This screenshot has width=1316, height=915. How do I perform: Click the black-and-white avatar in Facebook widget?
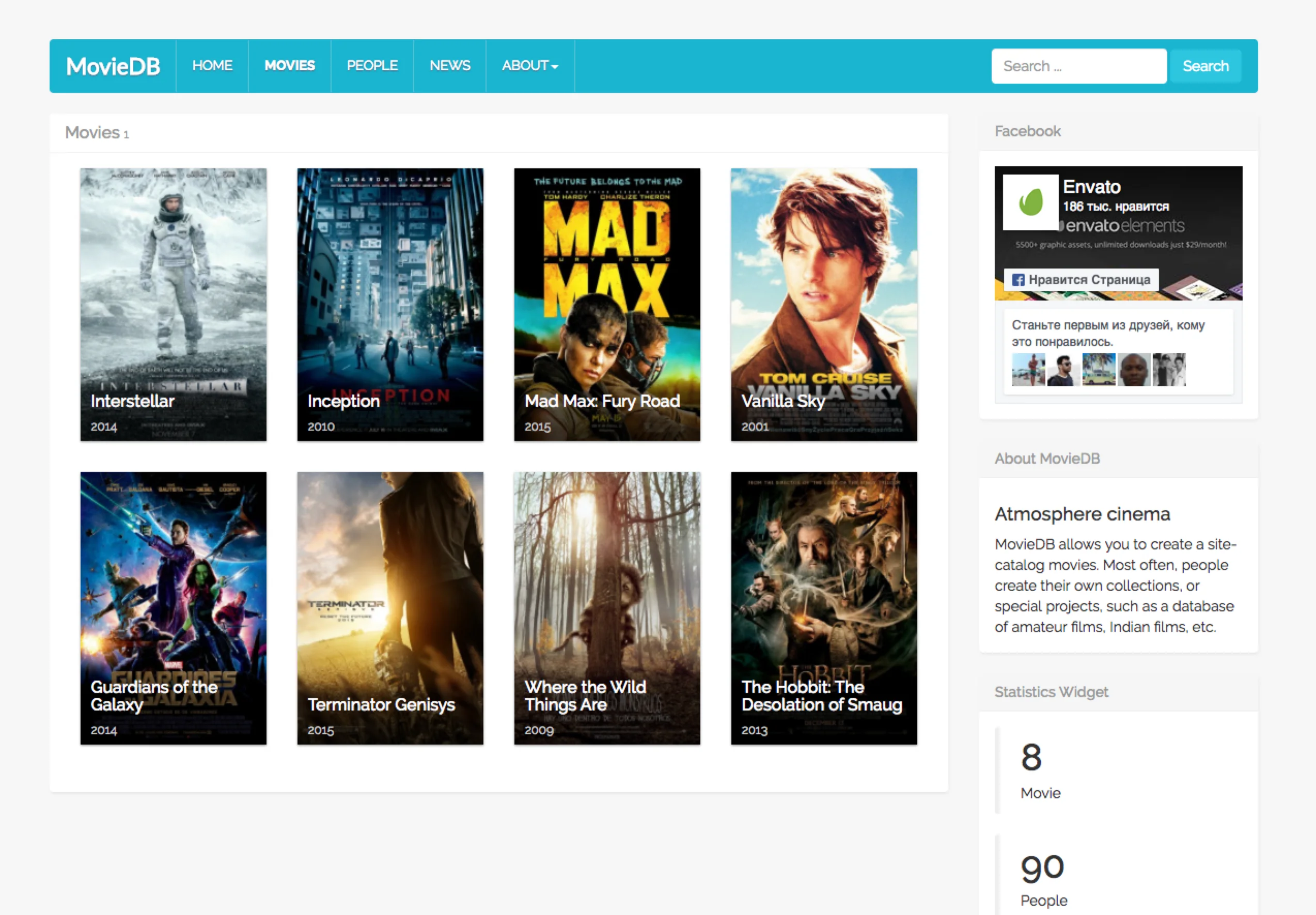(1169, 370)
